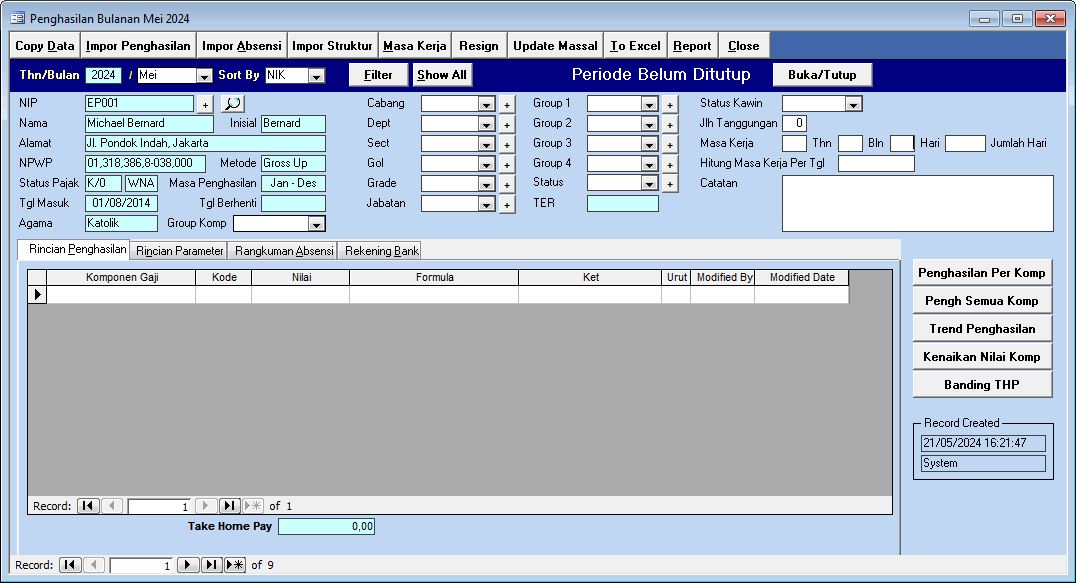Click the Trend Penghasilan button
1076x583 pixels.
click(983, 328)
